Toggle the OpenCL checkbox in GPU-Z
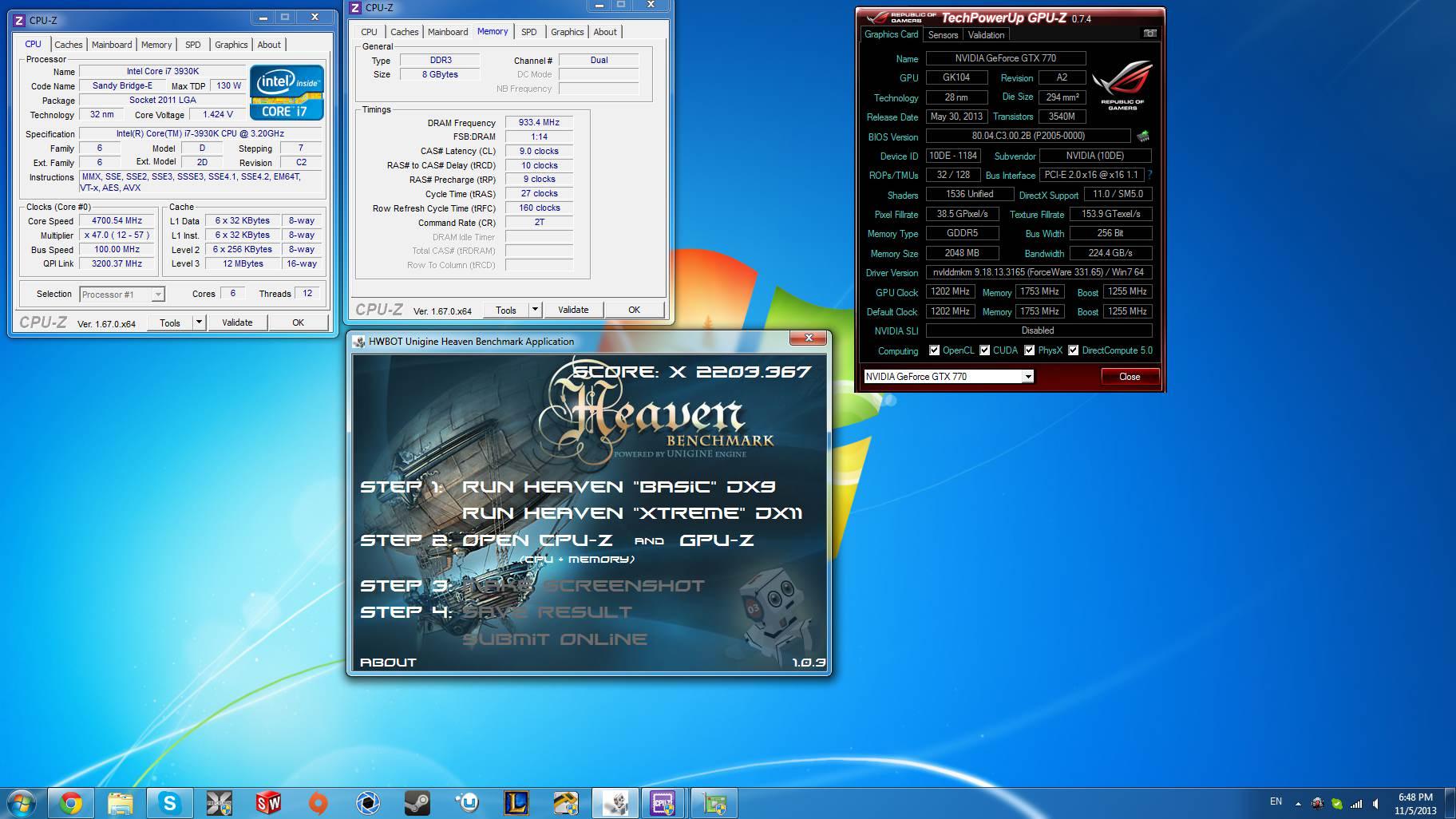Viewport: 1456px width, 819px height. coord(934,350)
